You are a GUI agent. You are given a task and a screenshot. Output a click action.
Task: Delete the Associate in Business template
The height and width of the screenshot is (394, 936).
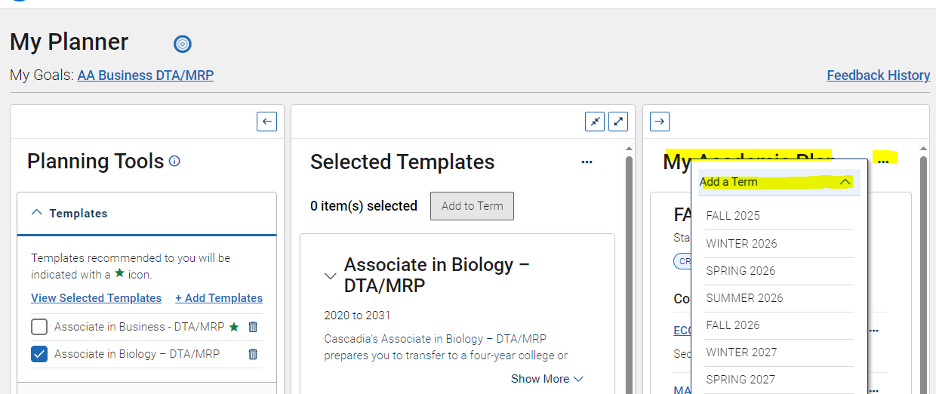pos(253,327)
